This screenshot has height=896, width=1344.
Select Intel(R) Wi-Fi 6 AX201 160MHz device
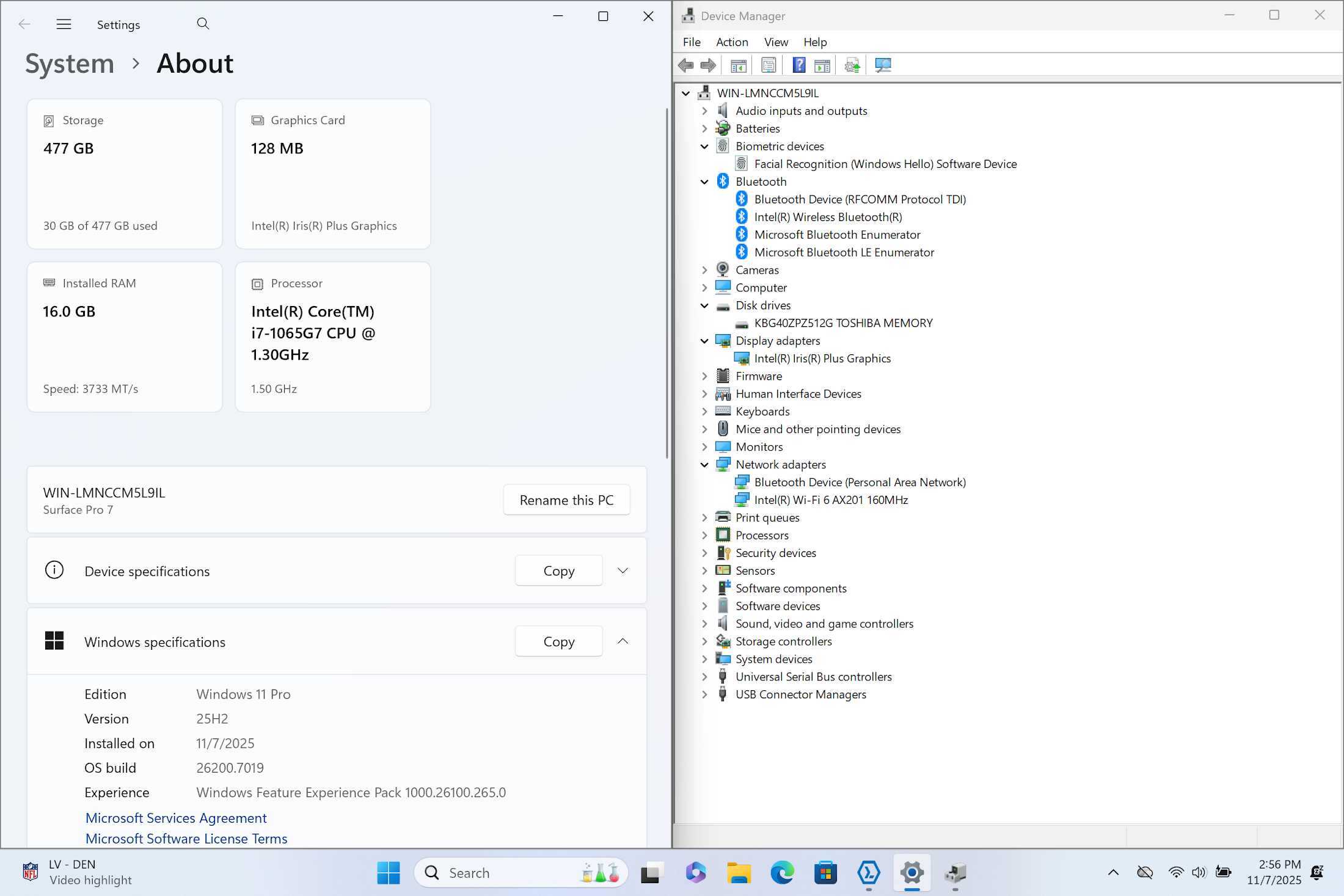[x=831, y=500]
